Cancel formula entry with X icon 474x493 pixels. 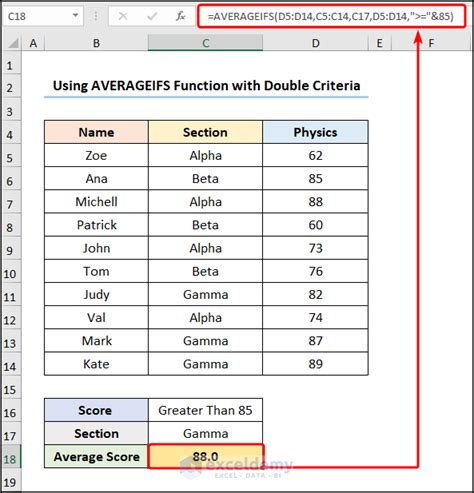click(x=123, y=16)
